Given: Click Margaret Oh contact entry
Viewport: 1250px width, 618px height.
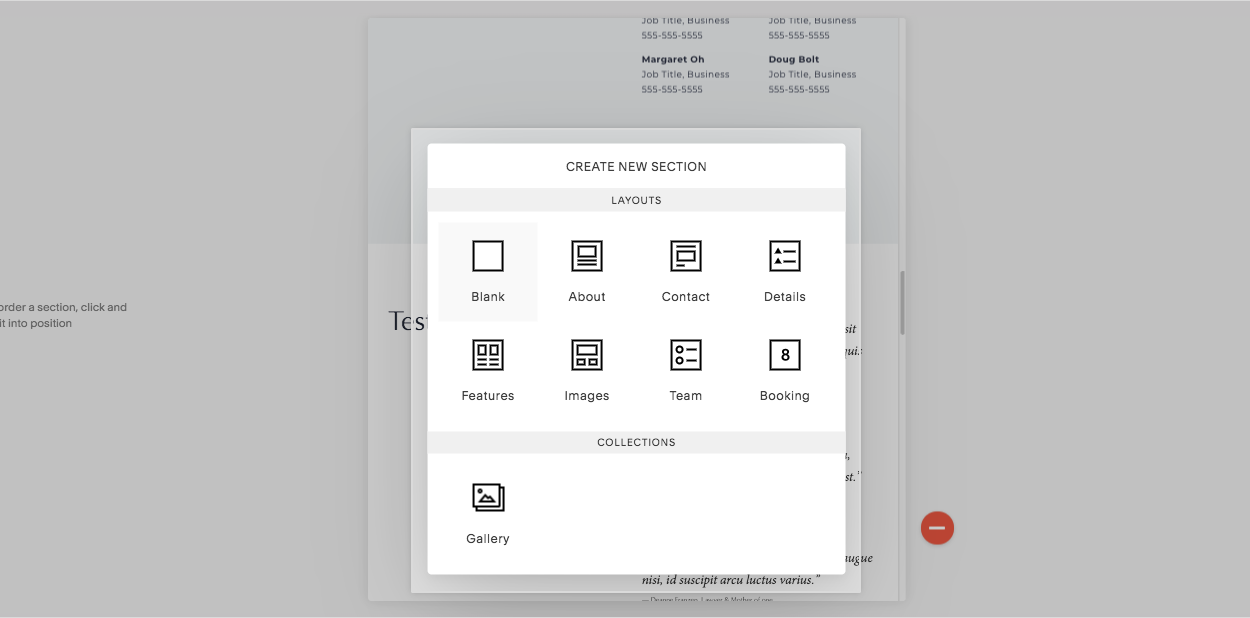Looking at the screenshot, I should [673, 59].
